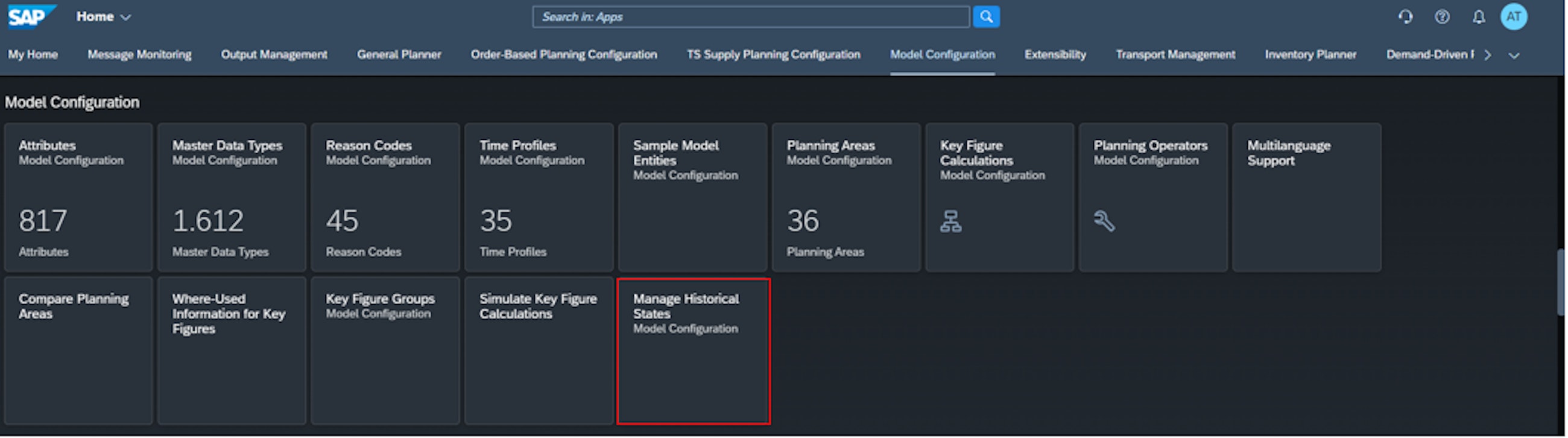
Task: Open Simulate Key Figure Calculations tile
Action: (x=539, y=351)
